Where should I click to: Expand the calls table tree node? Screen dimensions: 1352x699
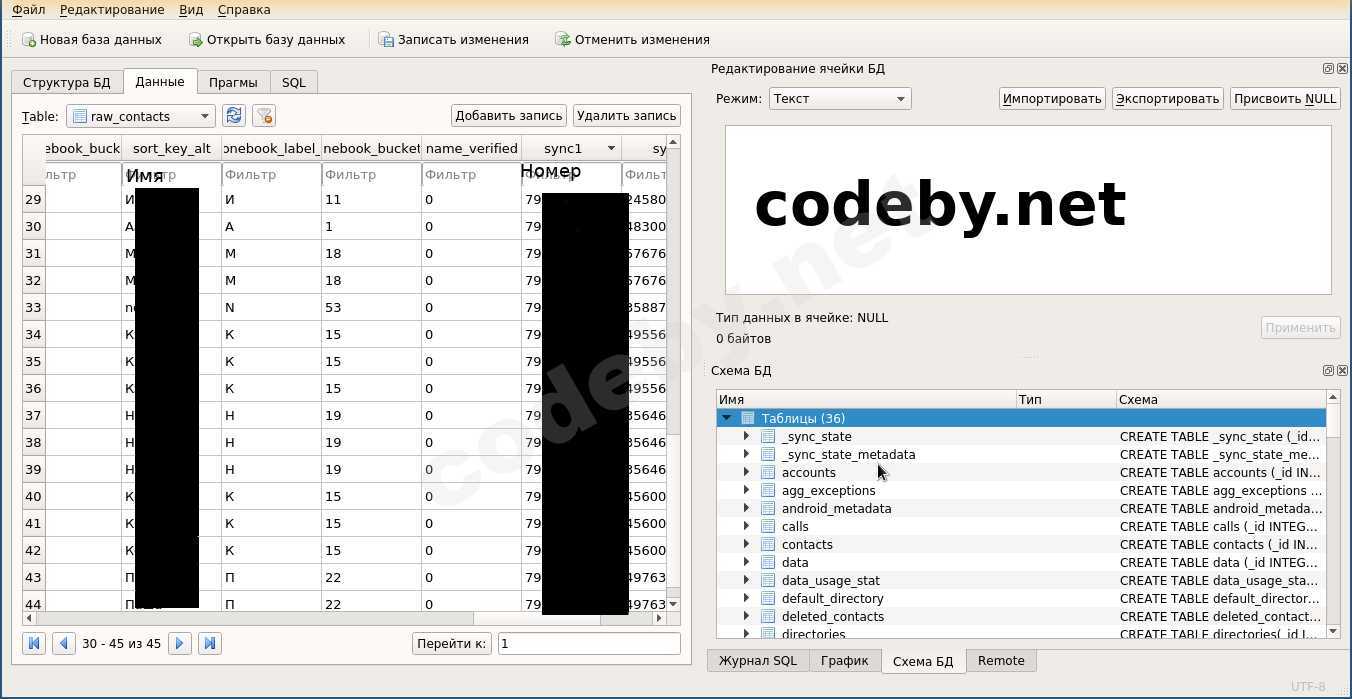(x=746, y=526)
